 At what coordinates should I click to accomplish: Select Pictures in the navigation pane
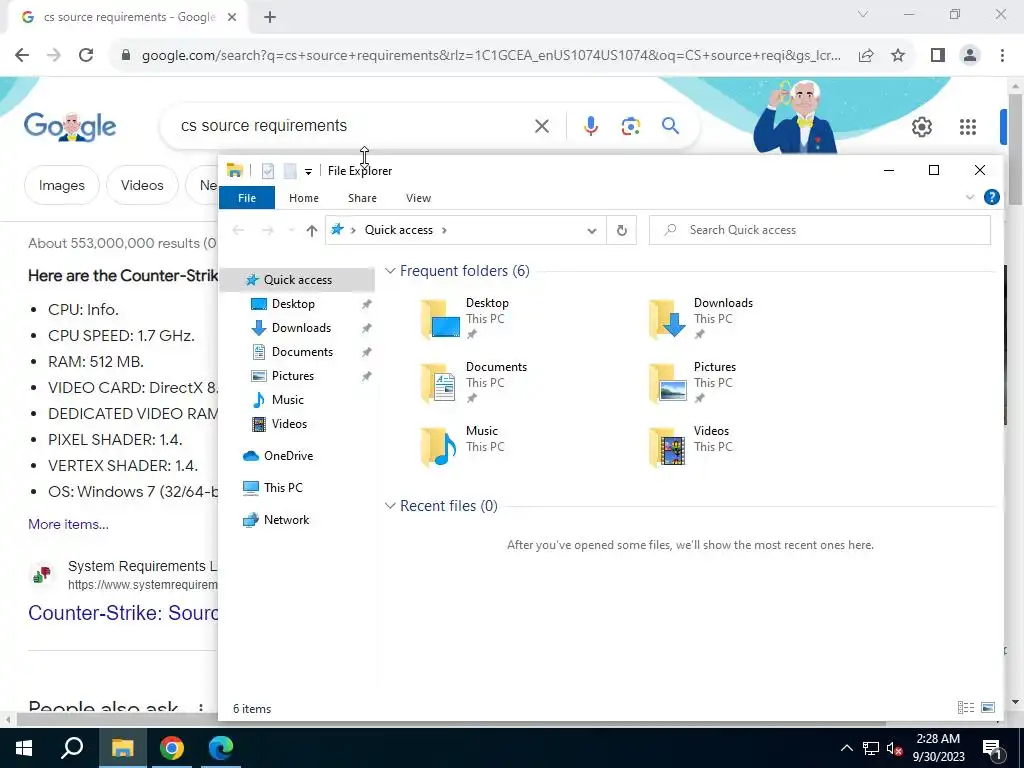[293, 376]
